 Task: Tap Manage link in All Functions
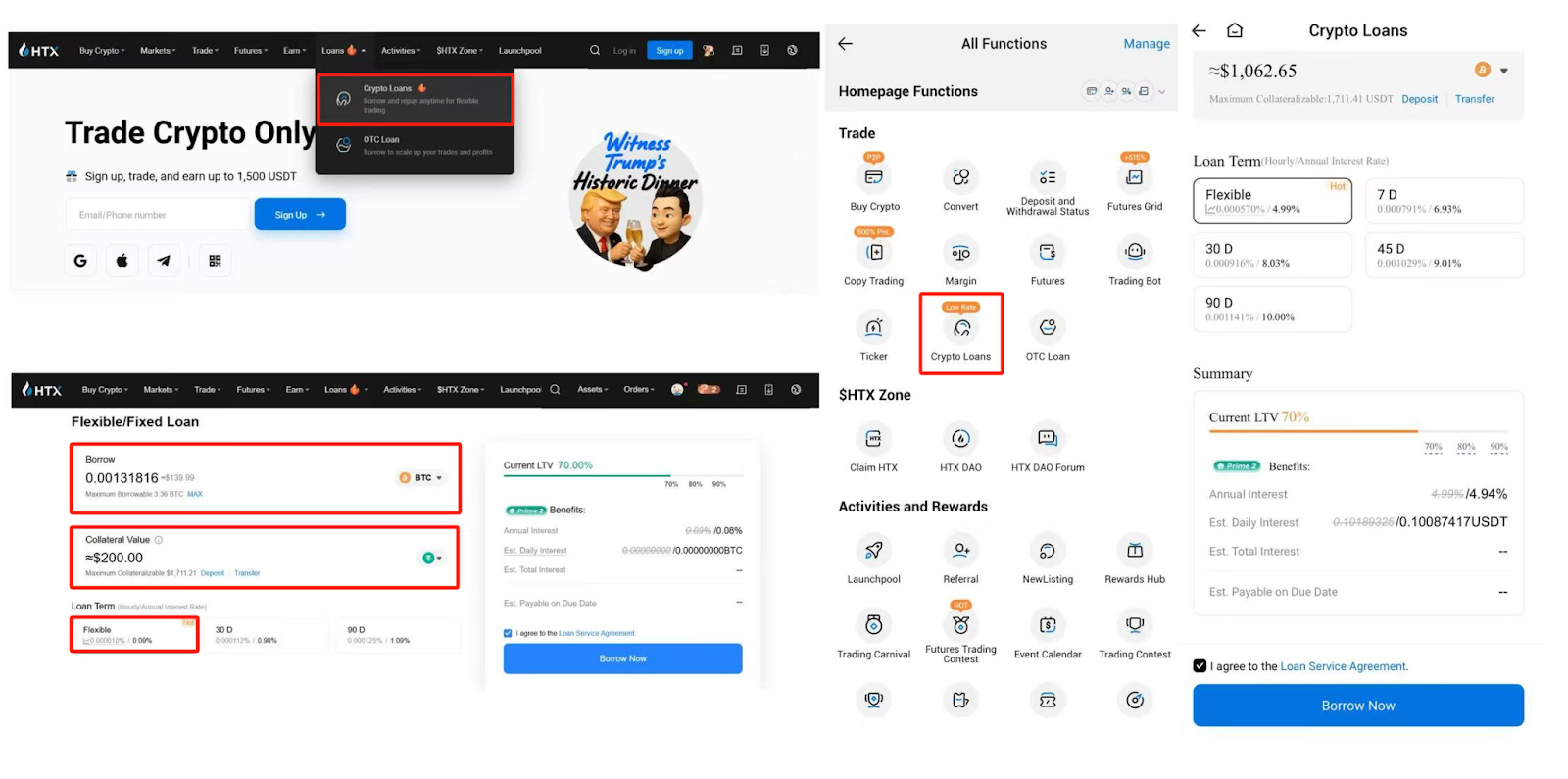tap(1147, 44)
